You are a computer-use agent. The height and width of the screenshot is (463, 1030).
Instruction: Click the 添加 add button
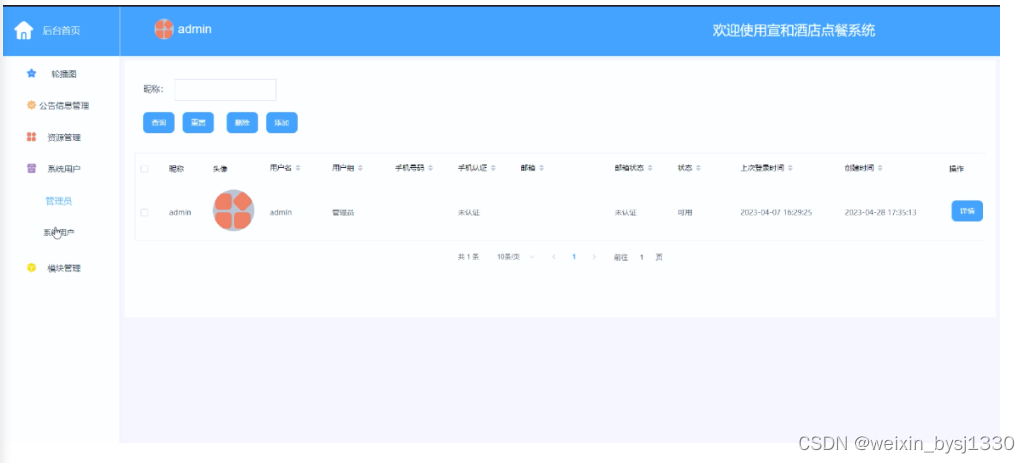[282, 123]
